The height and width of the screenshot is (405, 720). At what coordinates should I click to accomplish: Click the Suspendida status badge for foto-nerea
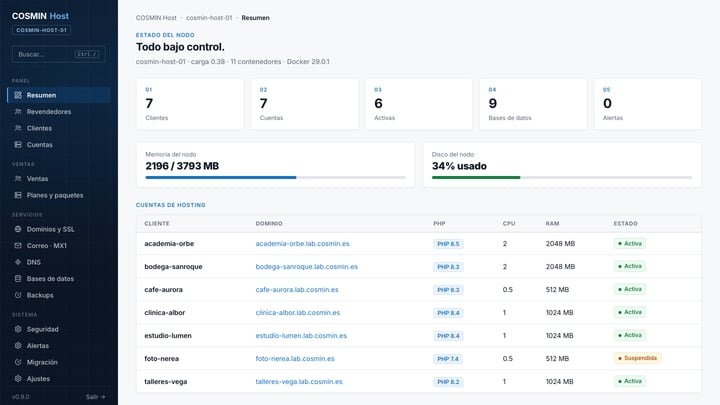point(637,358)
